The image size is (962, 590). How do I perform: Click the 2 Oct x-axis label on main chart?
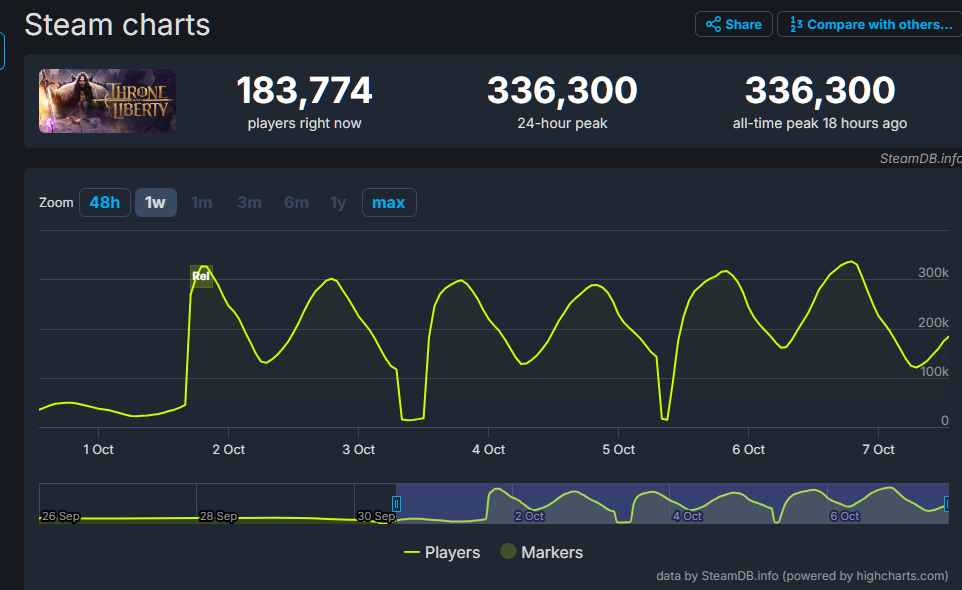[x=228, y=450]
